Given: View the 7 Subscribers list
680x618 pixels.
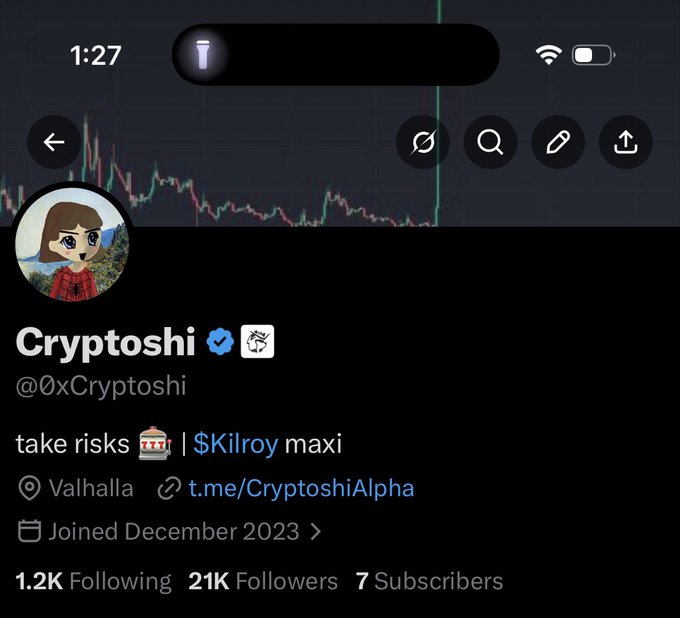Looking at the screenshot, I should [429, 581].
